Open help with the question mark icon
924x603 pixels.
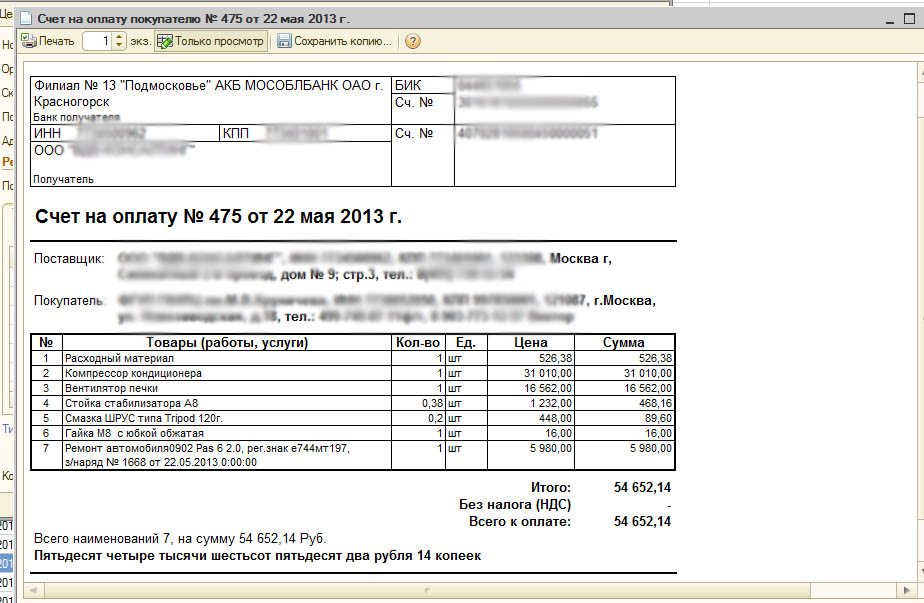412,41
